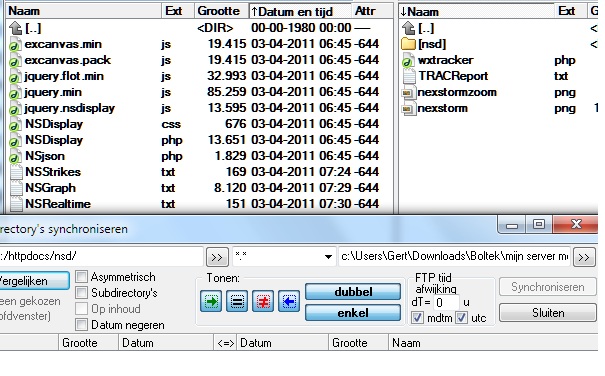This screenshot has width=605, height=376.
Task: Sort left panel by Naam column
Action: pos(84,11)
